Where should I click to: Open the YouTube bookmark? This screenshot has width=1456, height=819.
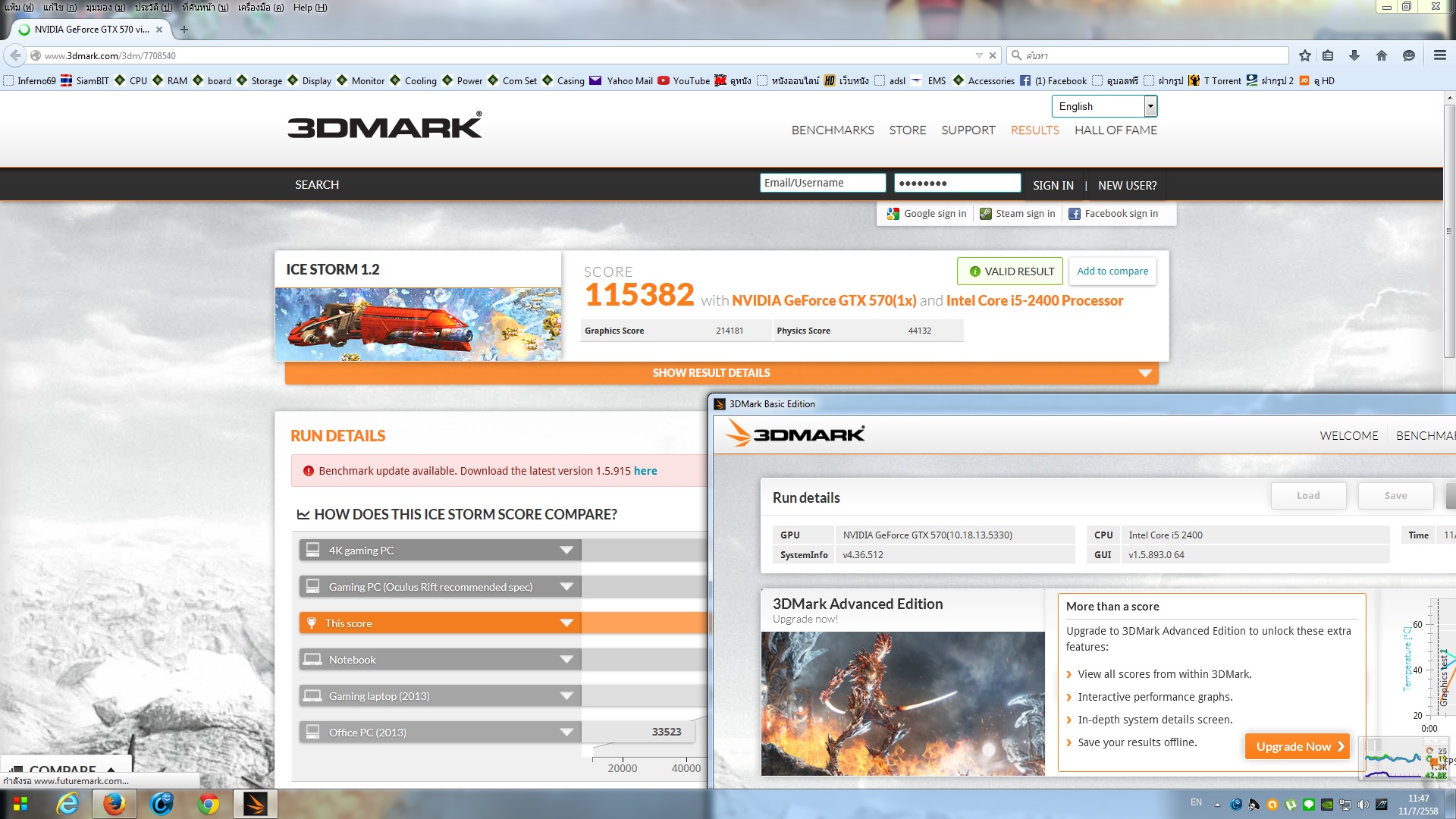(684, 80)
